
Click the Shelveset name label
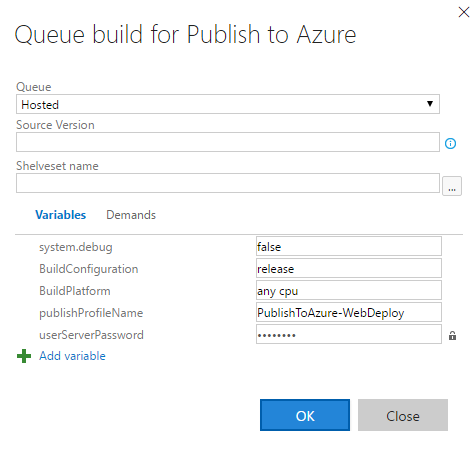pos(57,166)
